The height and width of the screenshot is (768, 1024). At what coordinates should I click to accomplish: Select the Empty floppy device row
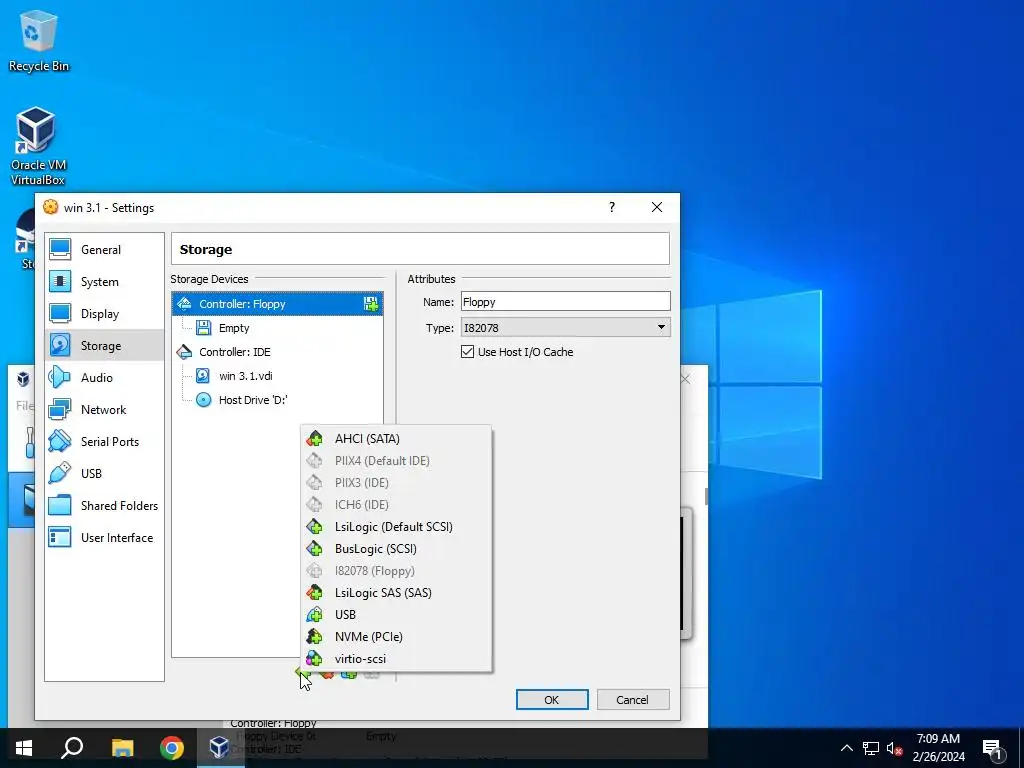click(277, 328)
